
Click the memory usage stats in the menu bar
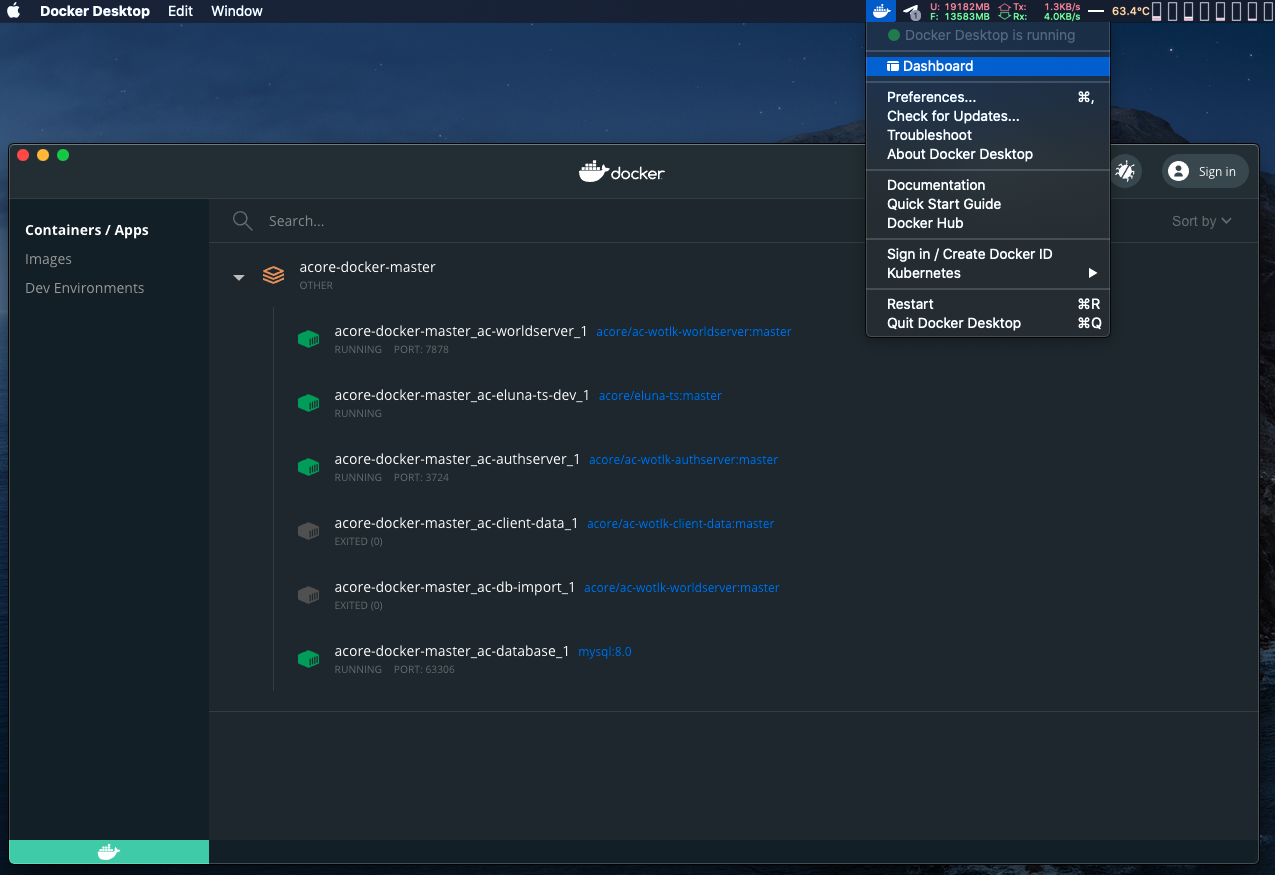[959, 12]
